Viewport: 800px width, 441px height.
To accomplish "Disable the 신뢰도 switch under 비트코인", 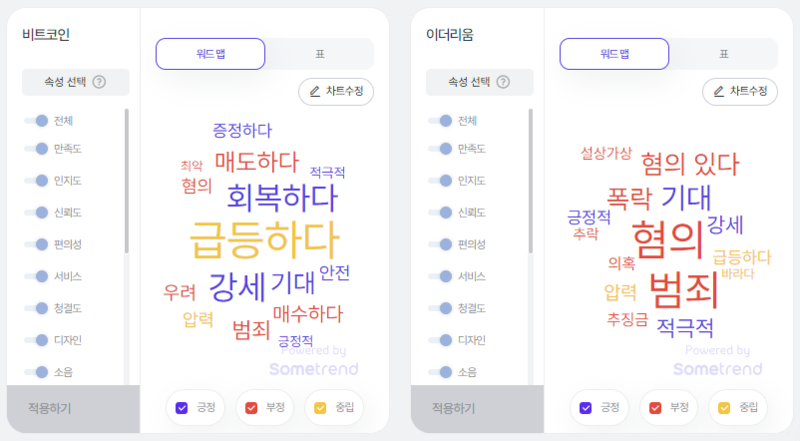I will pyautogui.click(x=36, y=212).
